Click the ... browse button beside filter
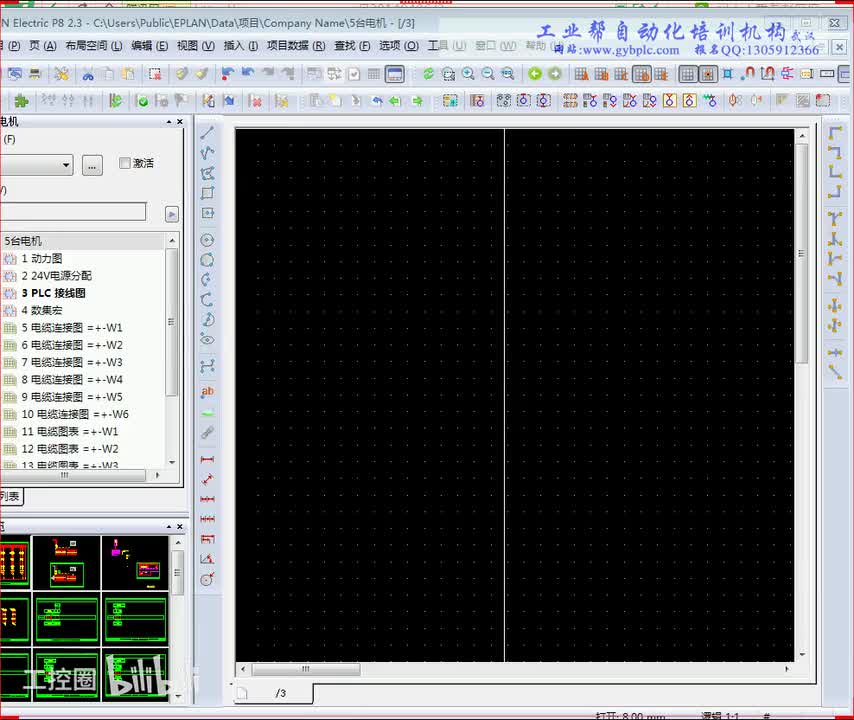This screenshot has width=854, height=720. pos(92,166)
